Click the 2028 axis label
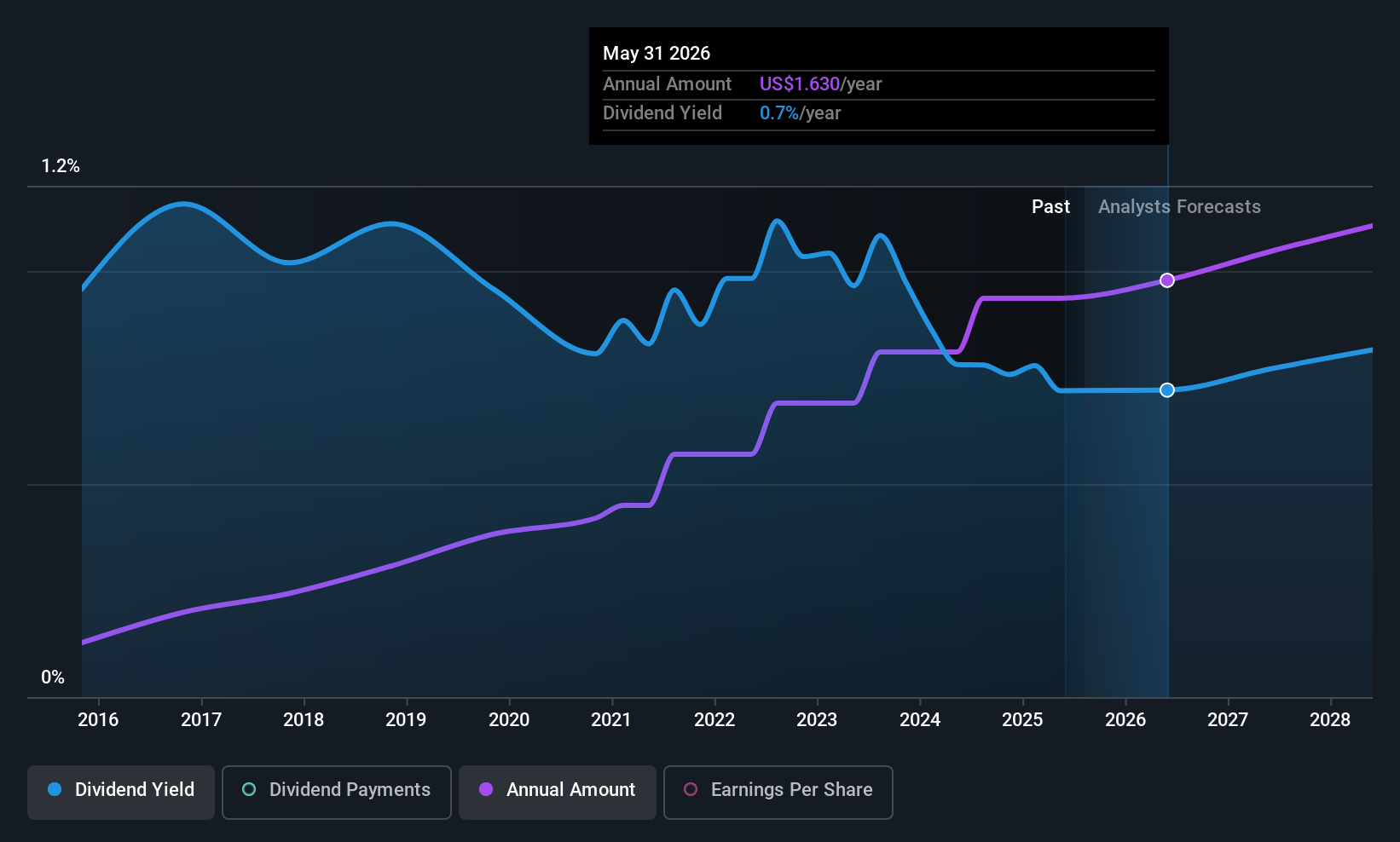This screenshot has width=1400, height=842. (1330, 719)
